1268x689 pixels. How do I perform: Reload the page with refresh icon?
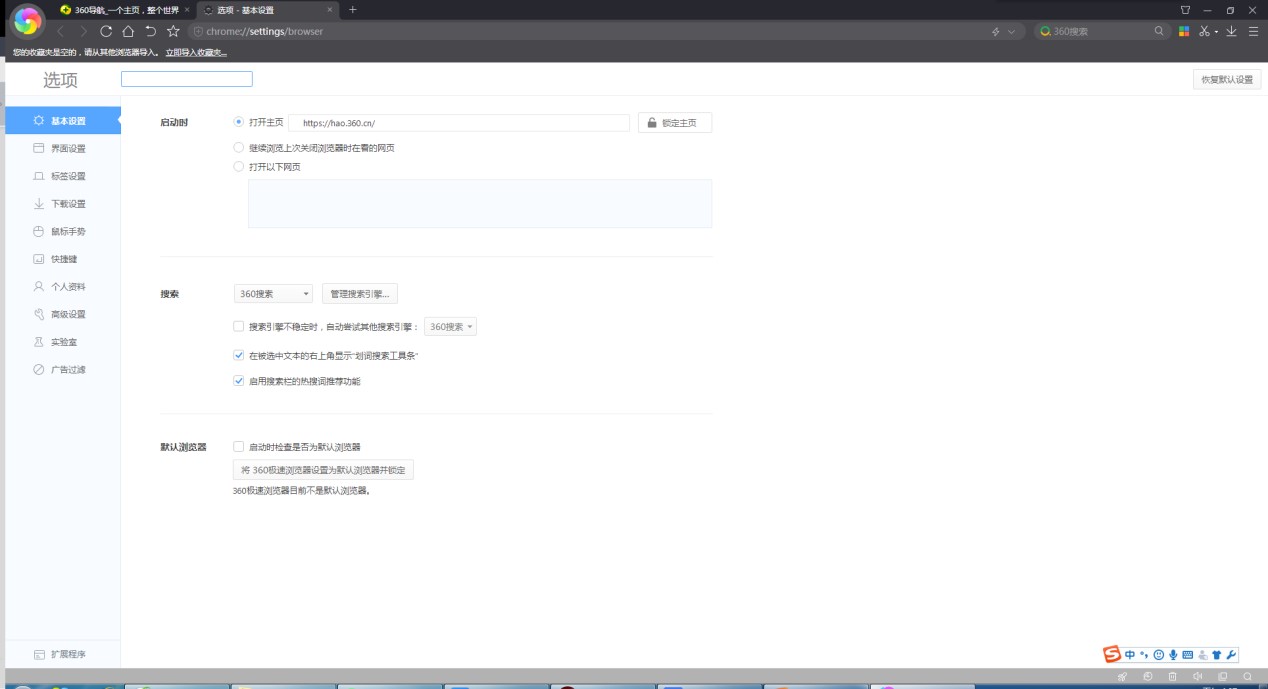click(x=106, y=31)
